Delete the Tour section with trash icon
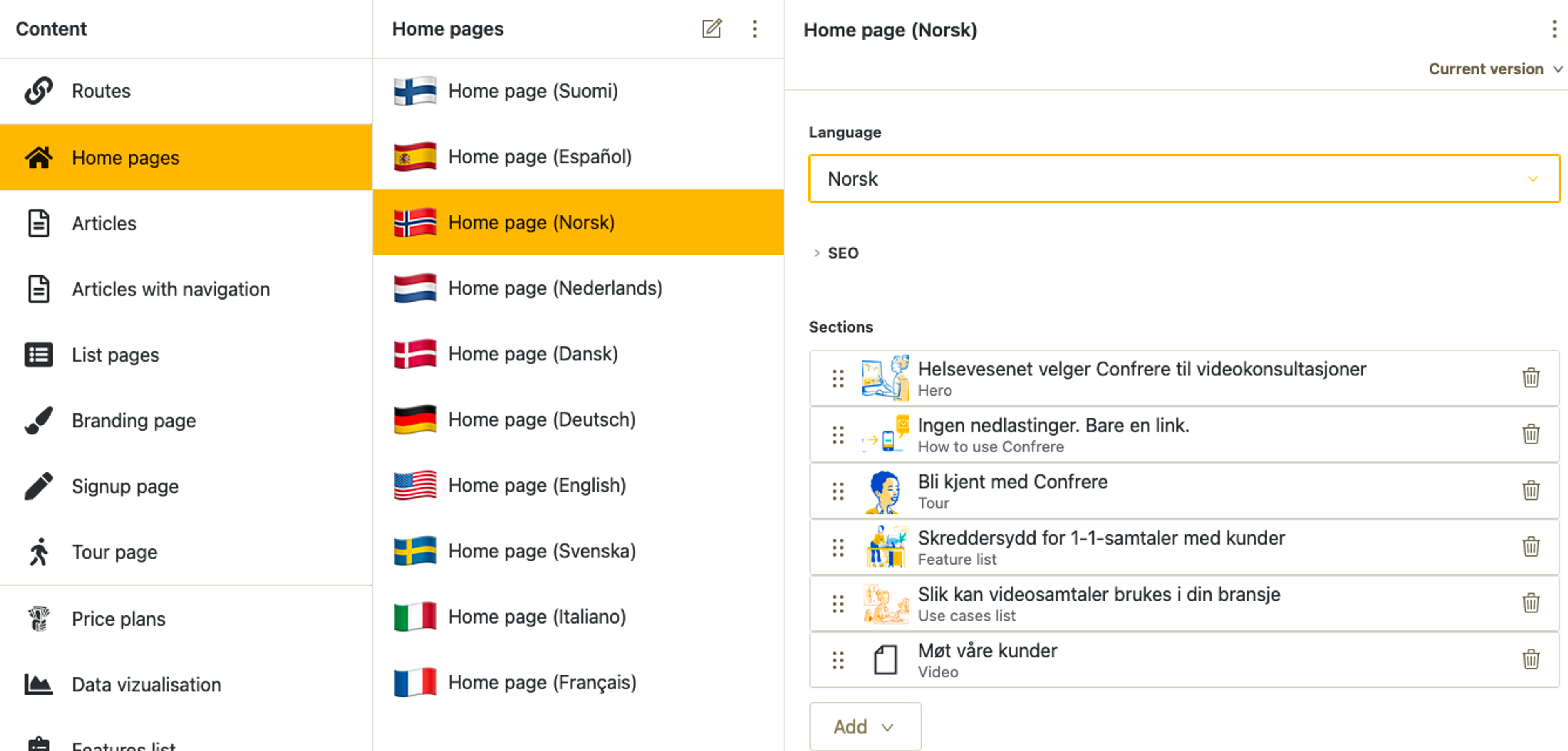1568x751 pixels. 1531,490
